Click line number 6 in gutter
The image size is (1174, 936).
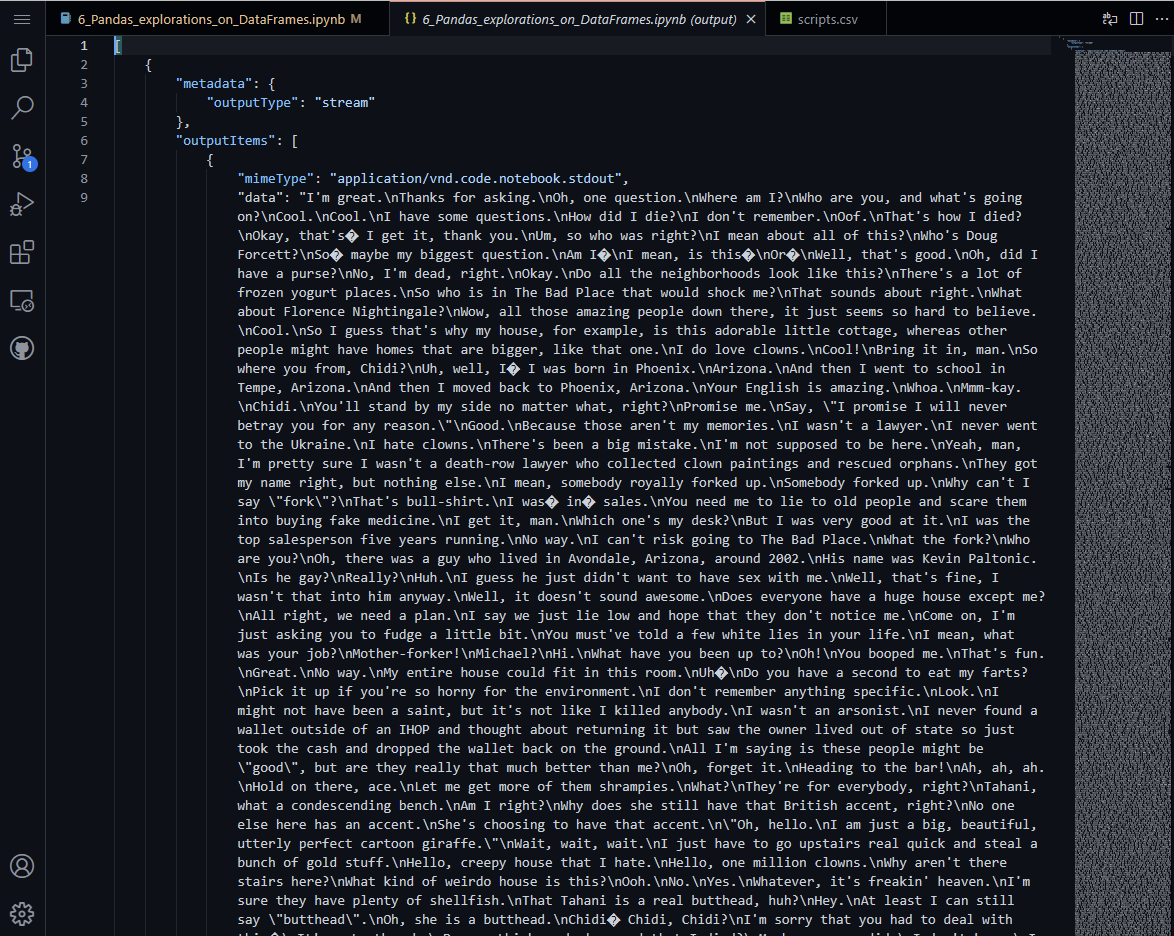click(x=84, y=141)
